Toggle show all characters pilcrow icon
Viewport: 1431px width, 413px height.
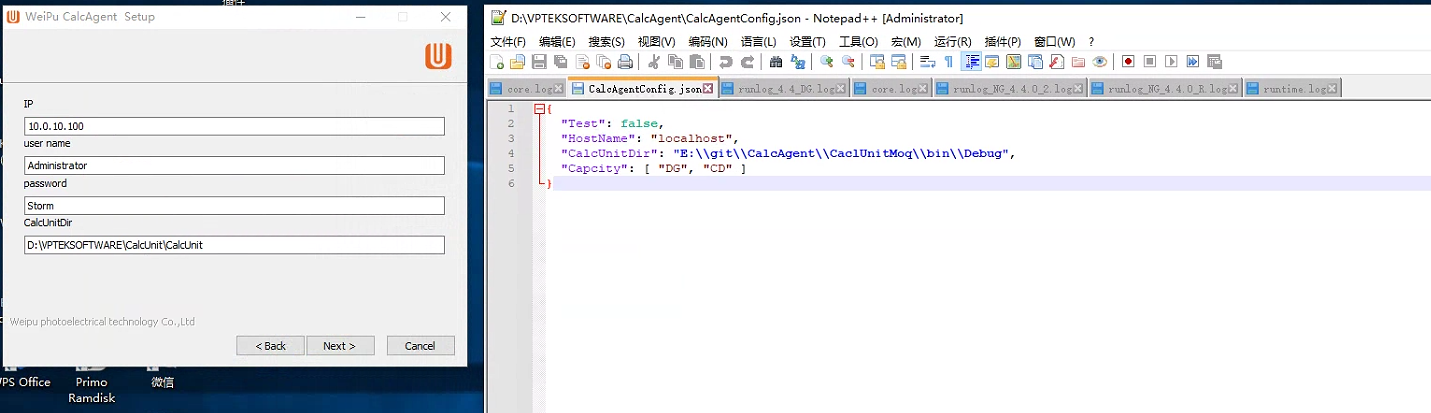coord(949,61)
